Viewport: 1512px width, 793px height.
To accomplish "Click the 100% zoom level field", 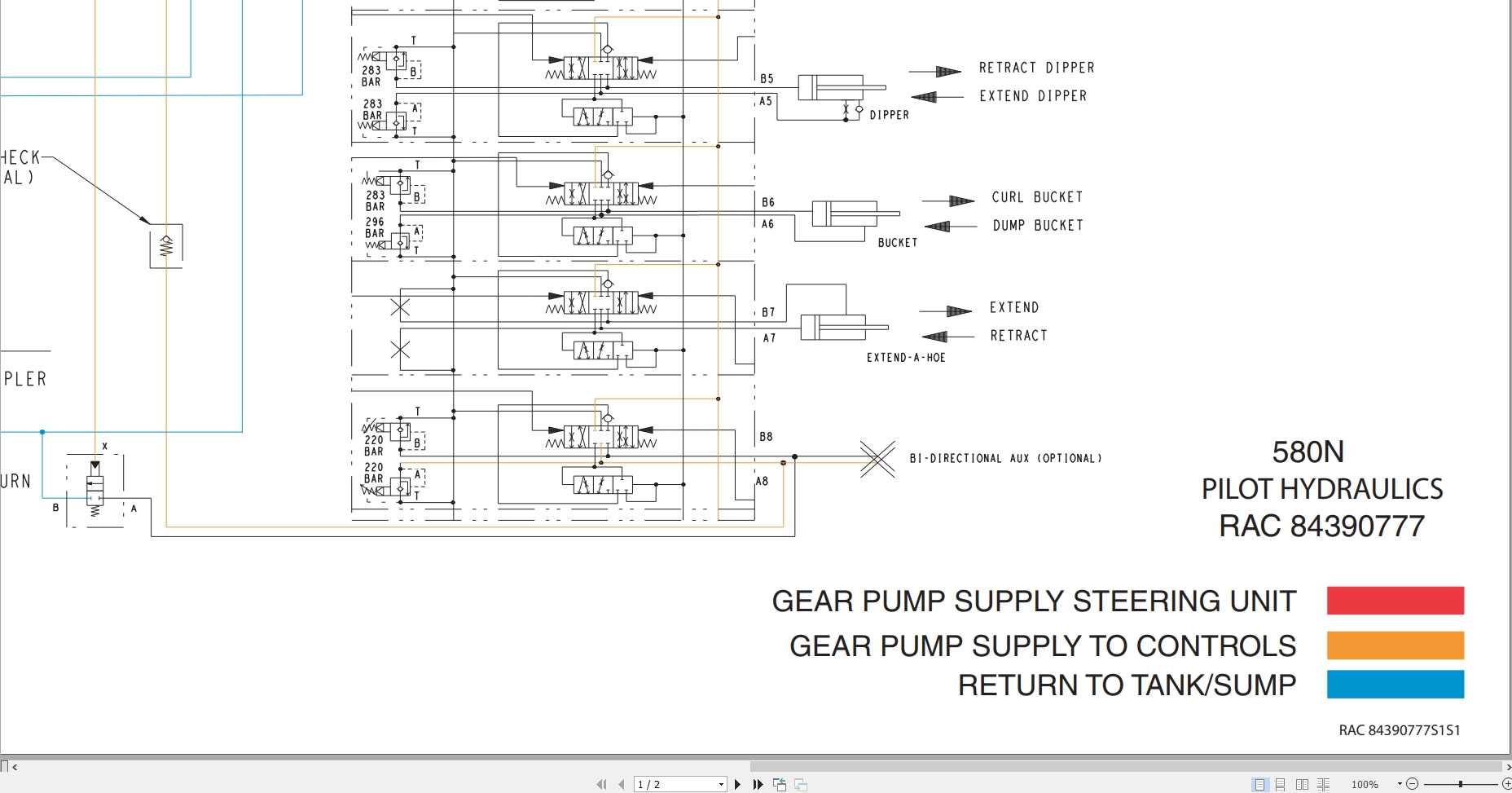I will click(1365, 784).
